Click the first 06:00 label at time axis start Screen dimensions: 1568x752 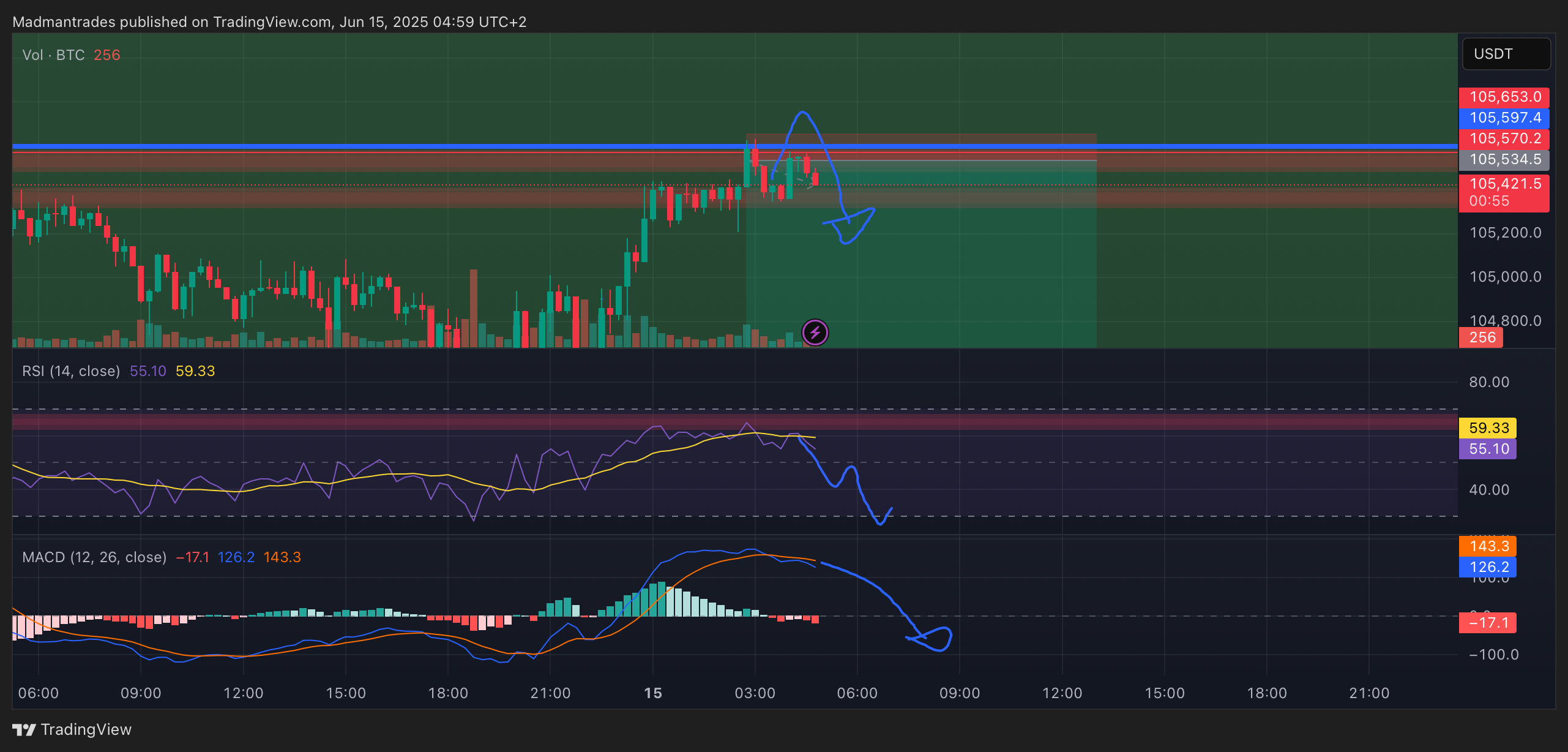pyautogui.click(x=39, y=693)
